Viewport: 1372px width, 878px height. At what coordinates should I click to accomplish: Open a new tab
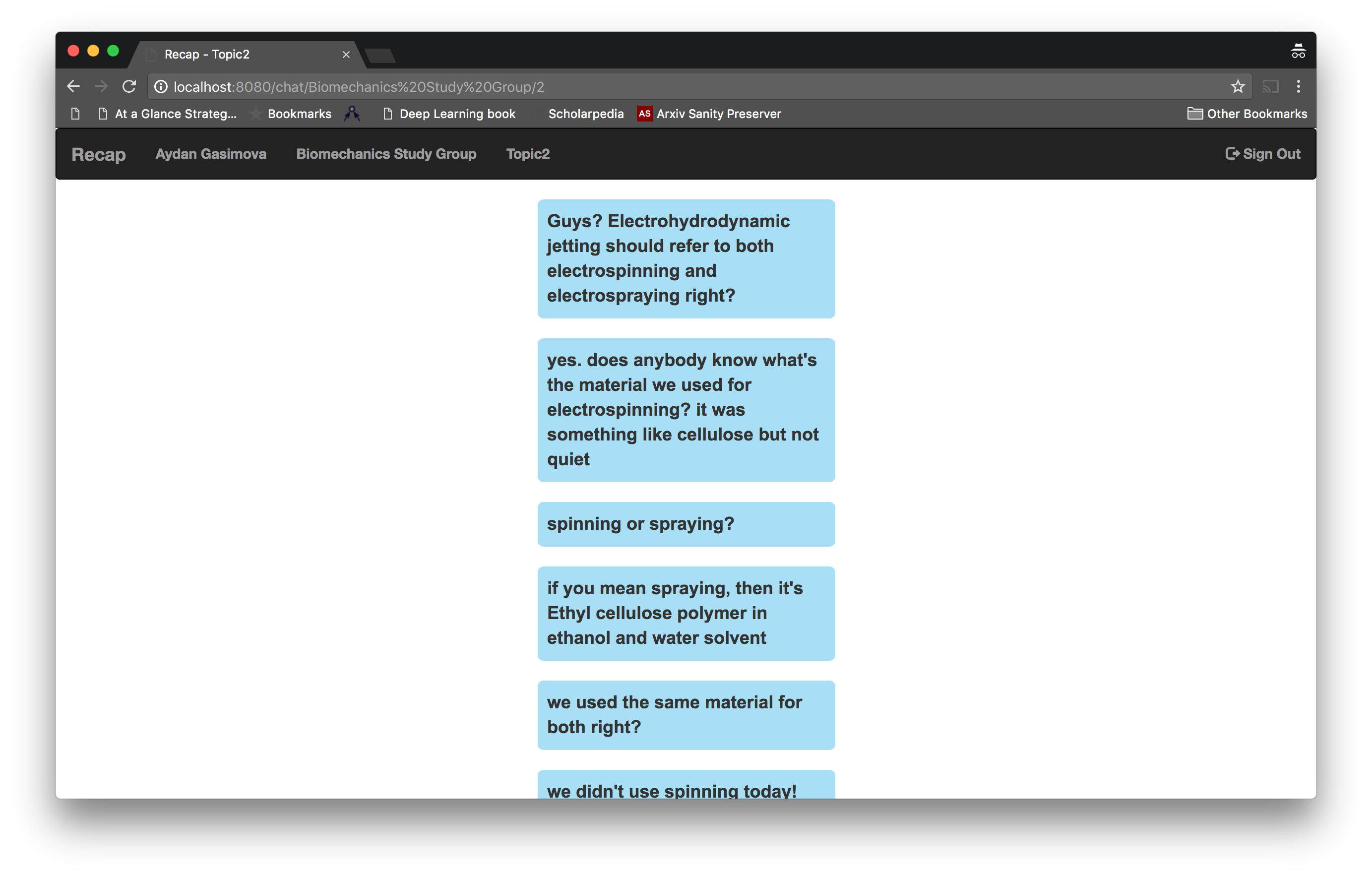pos(380,55)
